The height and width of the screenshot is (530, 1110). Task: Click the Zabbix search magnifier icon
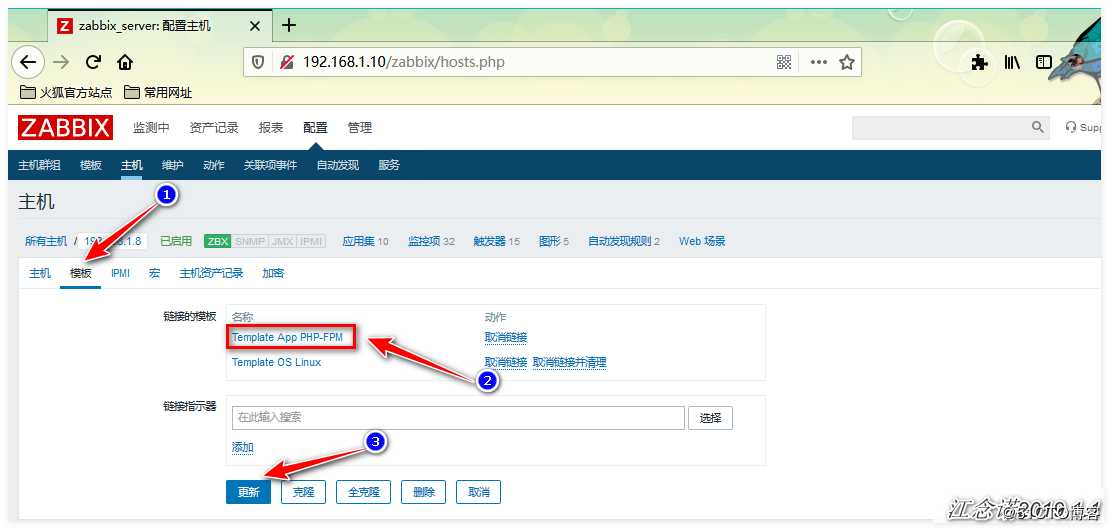pos(1038,127)
